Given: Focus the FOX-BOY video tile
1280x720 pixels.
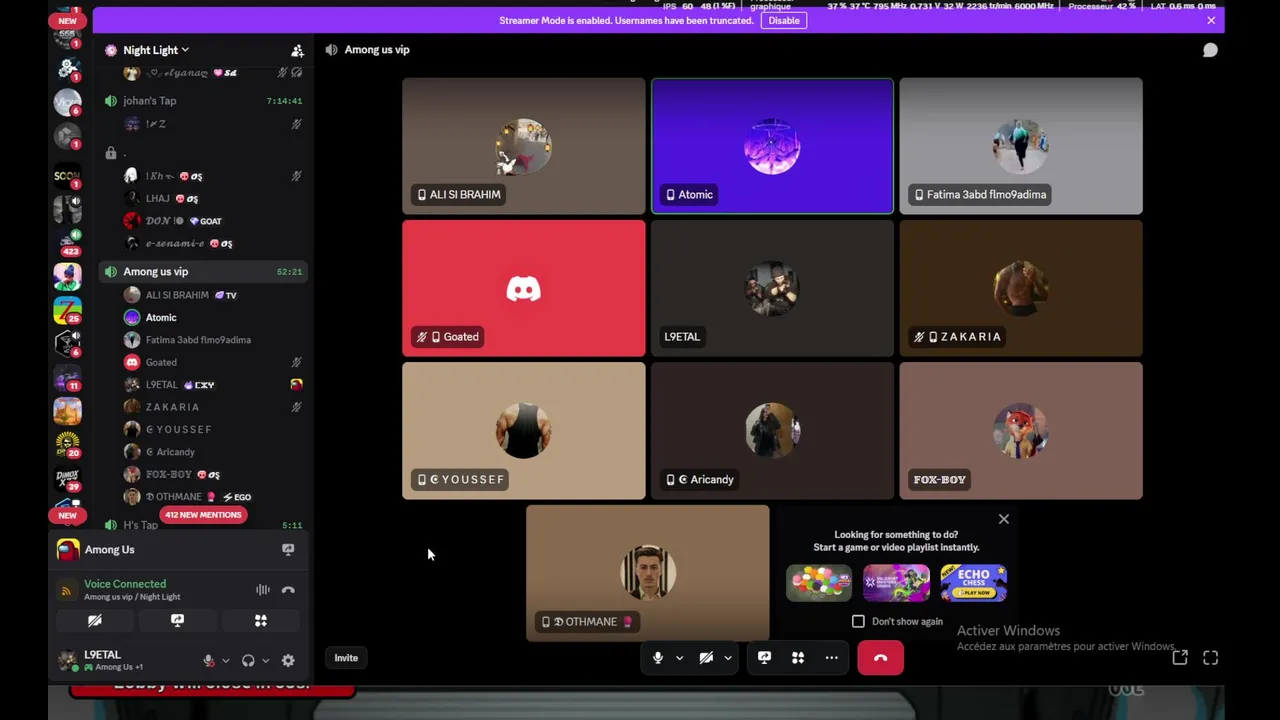Looking at the screenshot, I should pyautogui.click(x=1020, y=431).
